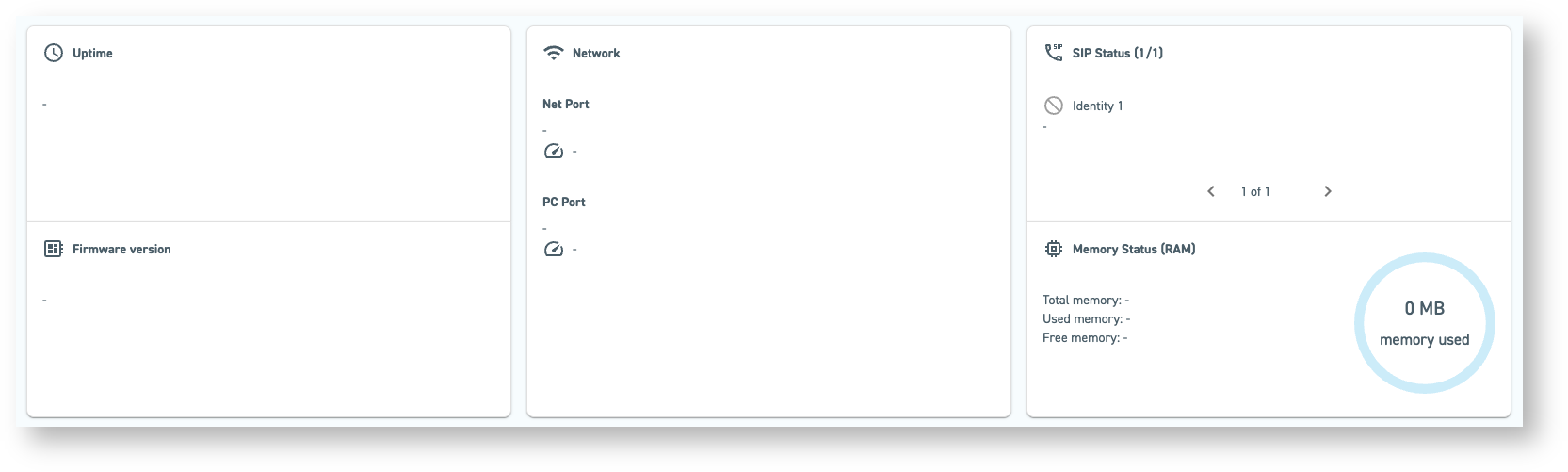Click the Memory Status (RAM) title

[1134, 249]
